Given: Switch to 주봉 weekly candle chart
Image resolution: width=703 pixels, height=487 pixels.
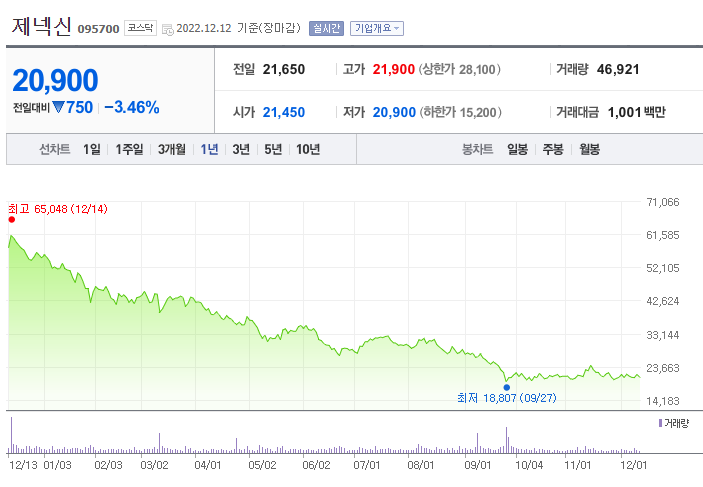Looking at the screenshot, I should 553,149.
